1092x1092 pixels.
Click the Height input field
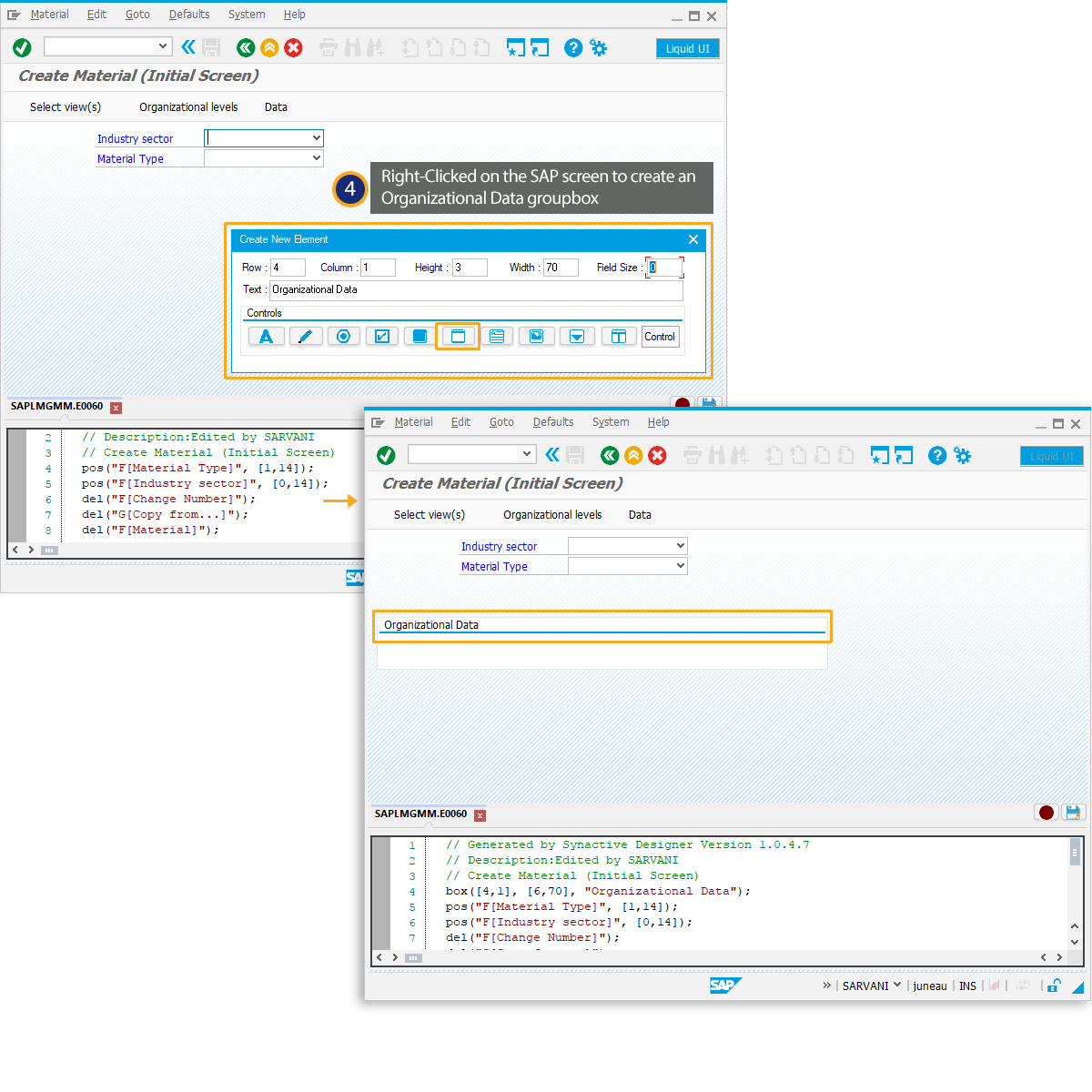click(x=470, y=268)
